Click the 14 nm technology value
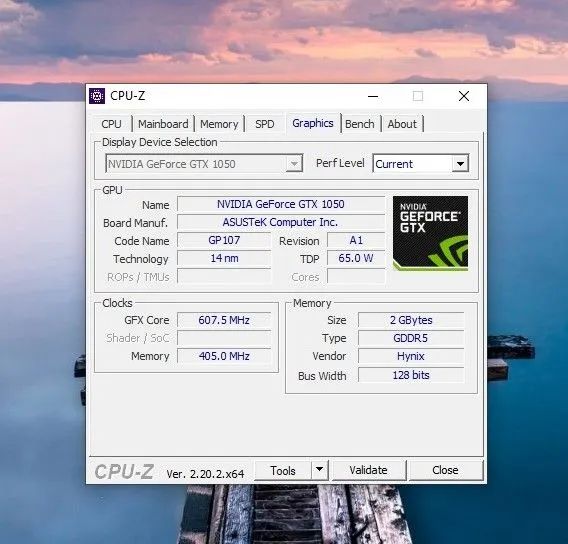Viewport: 568px width, 544px height. [x=224, y=258]
